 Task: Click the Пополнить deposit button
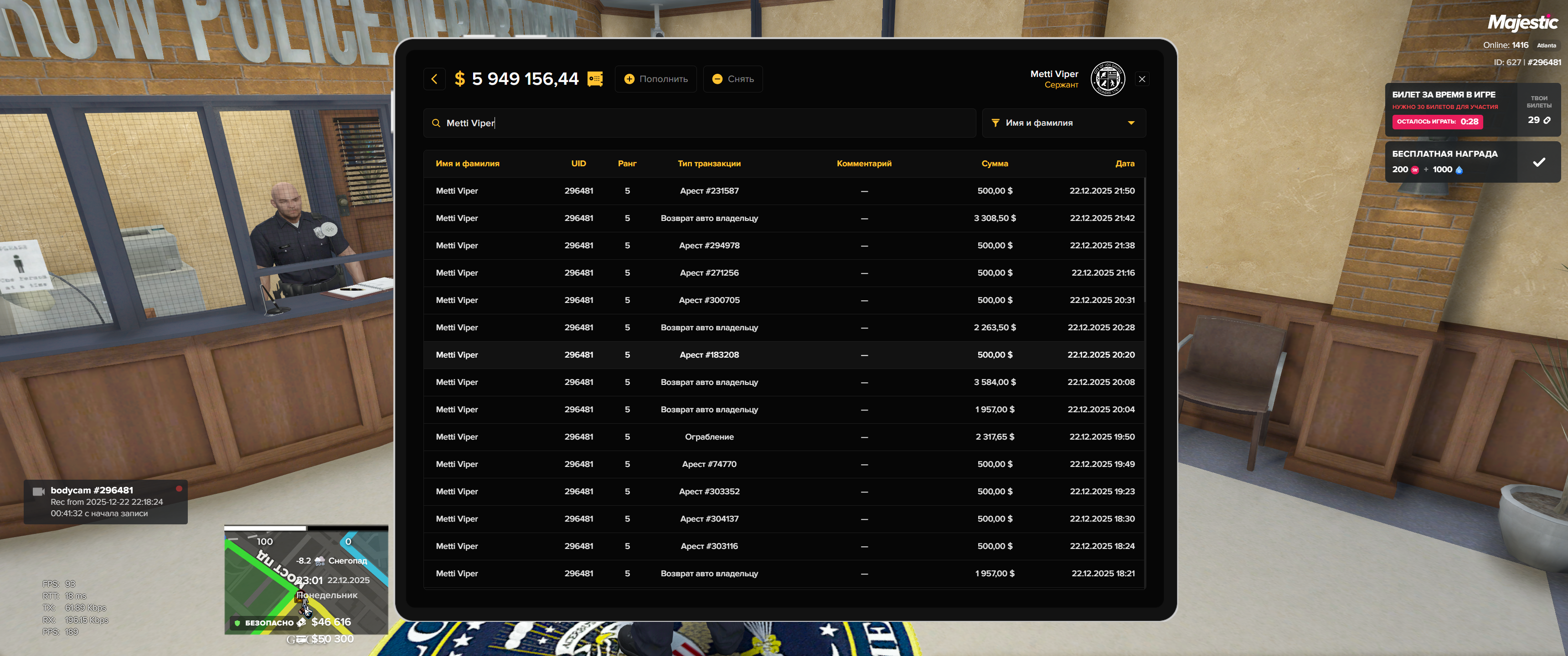tap(655, 79)
